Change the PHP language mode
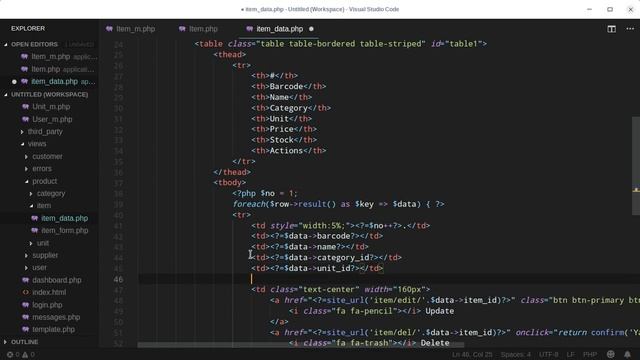Screen dimensions: 640x360 tap(590, 354)
